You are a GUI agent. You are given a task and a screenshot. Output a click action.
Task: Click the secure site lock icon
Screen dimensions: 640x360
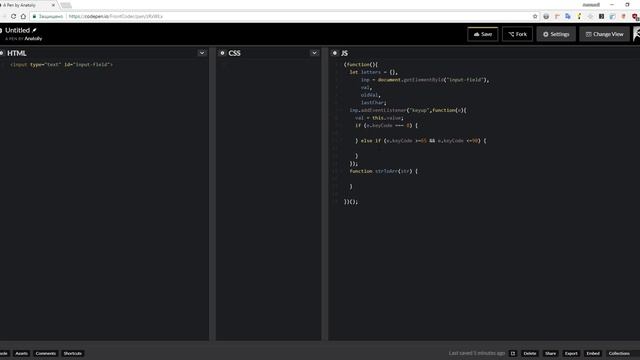[x=34, y=16]
